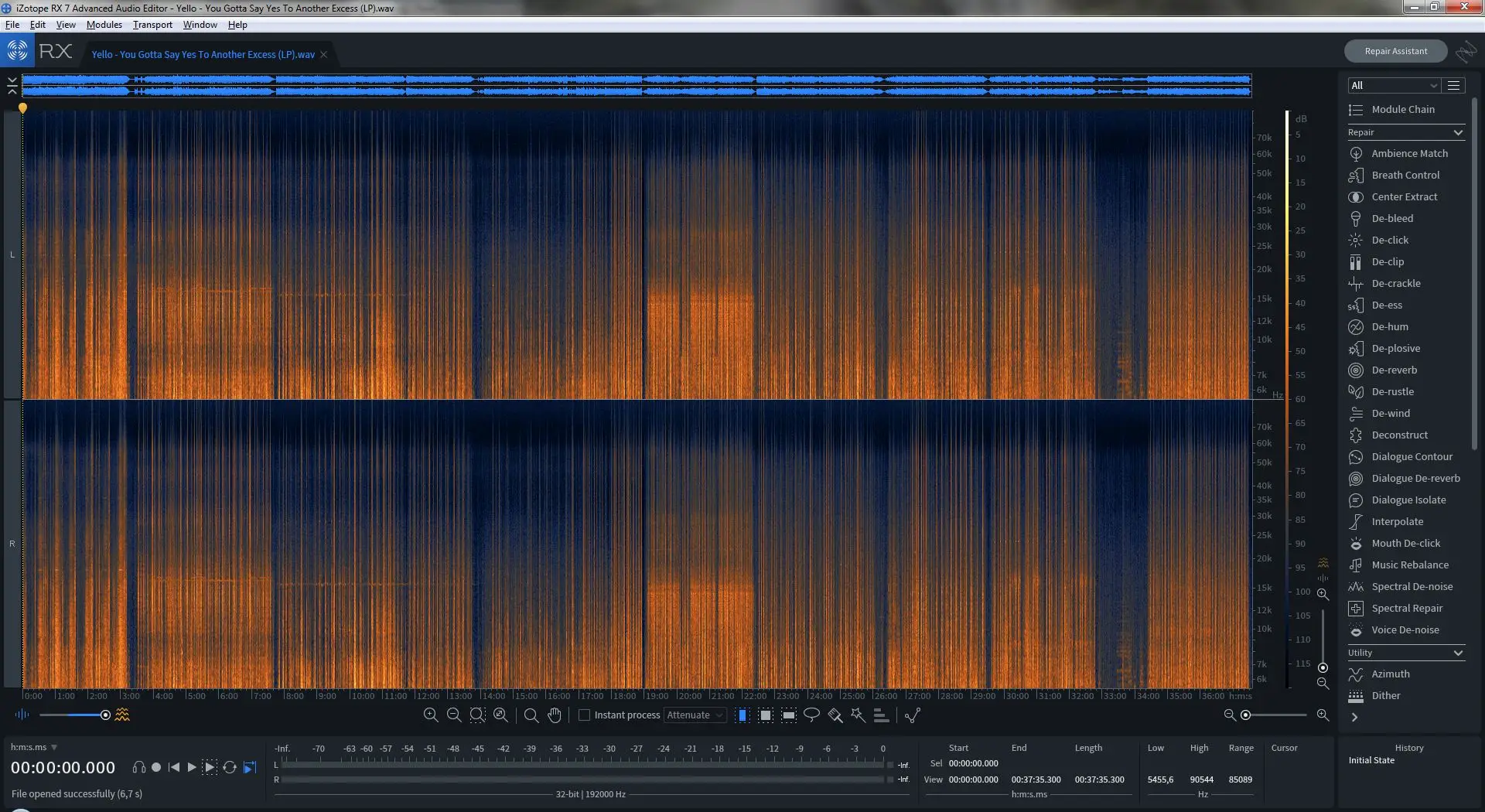The height and width of the screenshot is (812, 1485).
Task: Open the Music Rebalance module
Action: pyautogui.click(x=1399, y=565)
